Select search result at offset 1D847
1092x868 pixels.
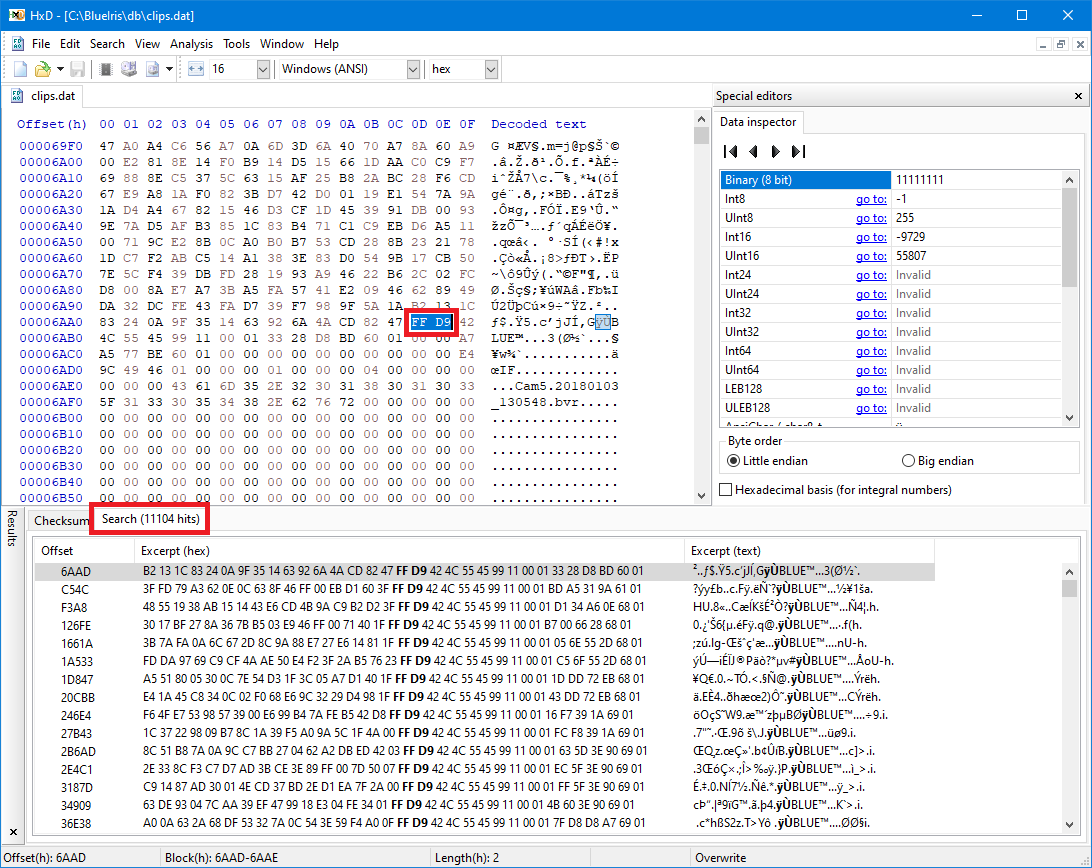pos(485,679)
